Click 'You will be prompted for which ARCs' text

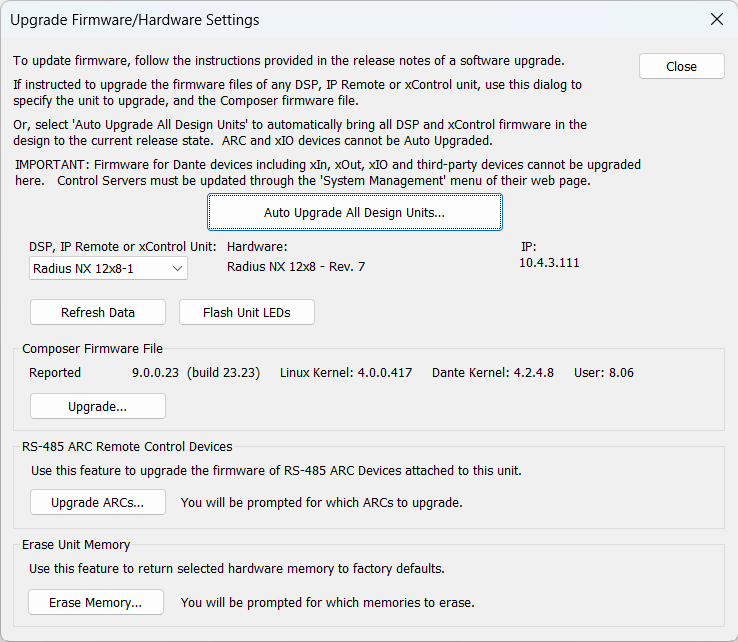(321, 503)
